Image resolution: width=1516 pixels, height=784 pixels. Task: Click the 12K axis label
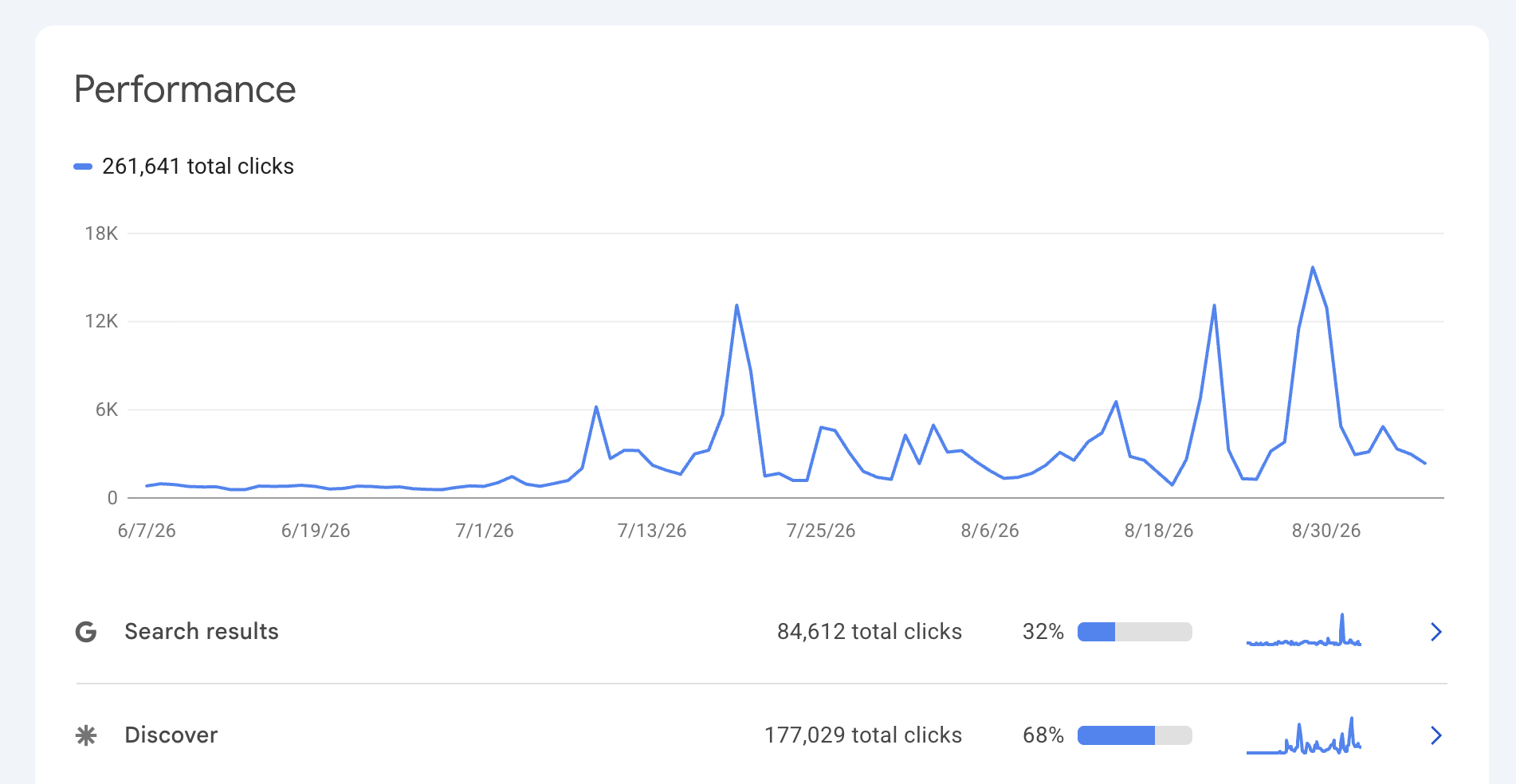click(x=101, y=321)
